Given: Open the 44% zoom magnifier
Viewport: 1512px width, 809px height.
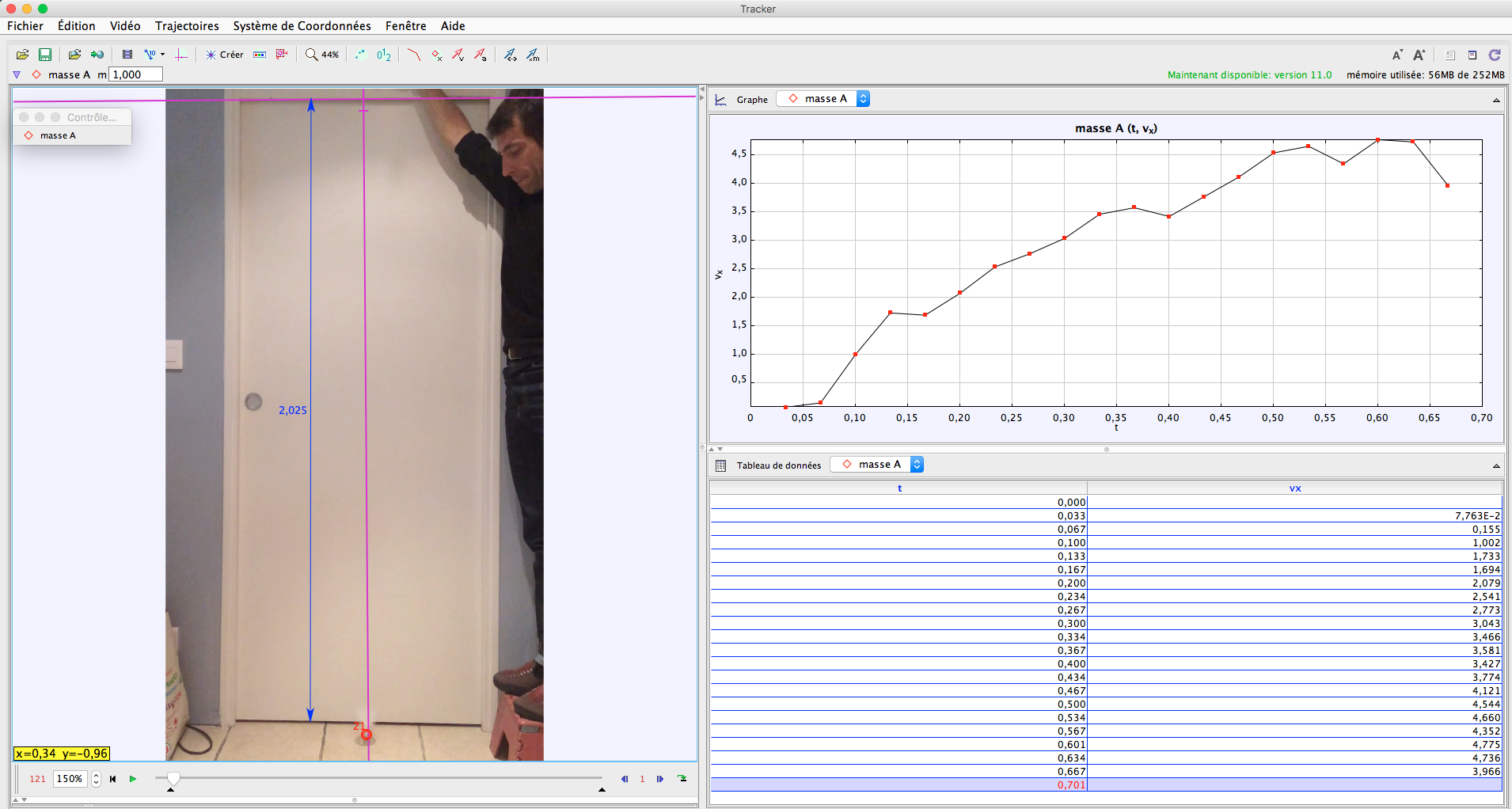Looking at the screenshot, I should point(322,55).
